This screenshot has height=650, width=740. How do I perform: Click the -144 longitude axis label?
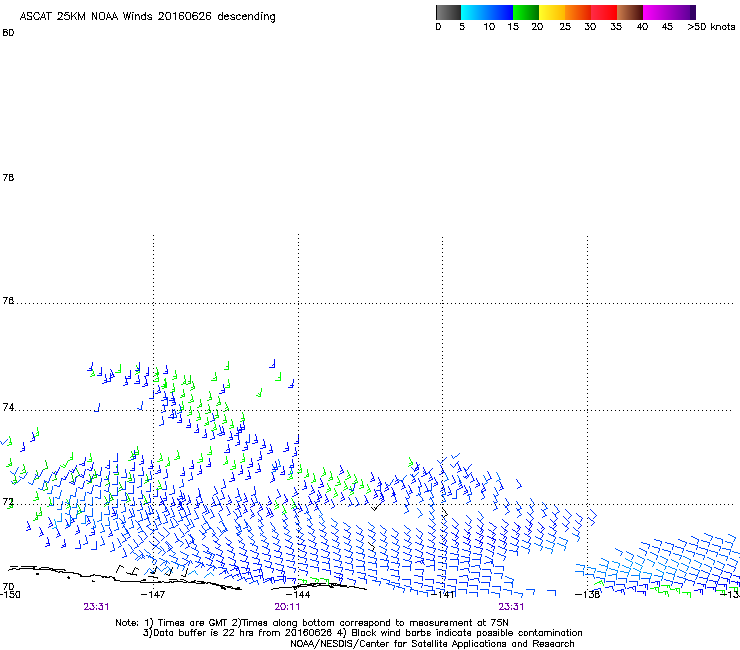click(298, 594)
